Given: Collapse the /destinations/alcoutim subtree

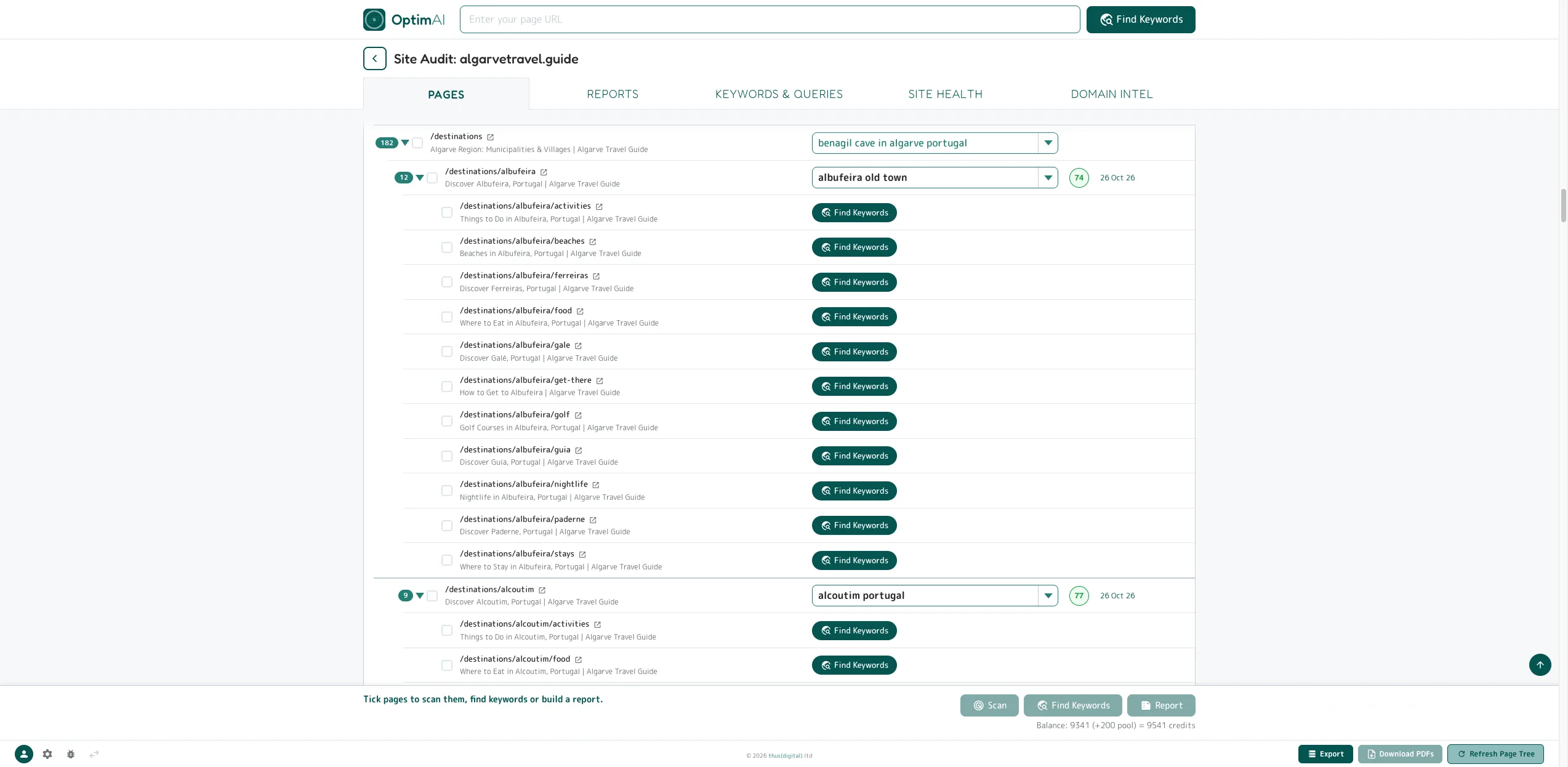Looking at the screenshot, I should (420, 596).
